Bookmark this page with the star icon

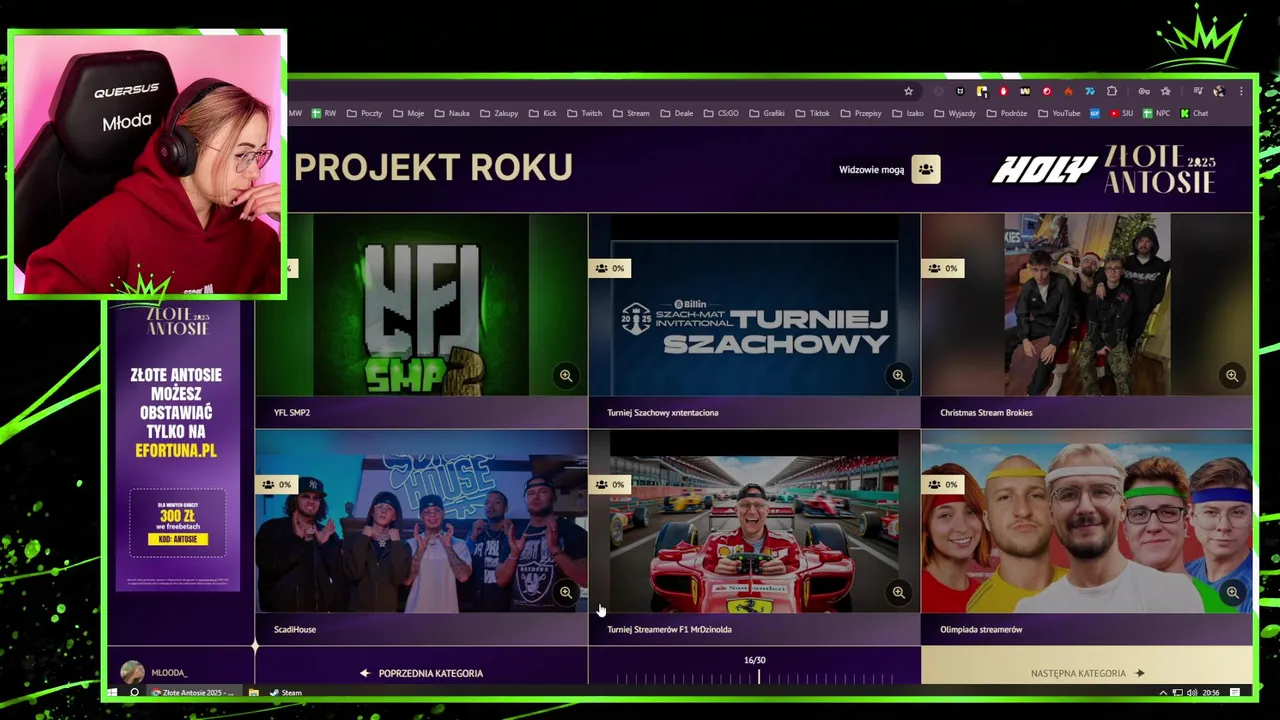908,91
